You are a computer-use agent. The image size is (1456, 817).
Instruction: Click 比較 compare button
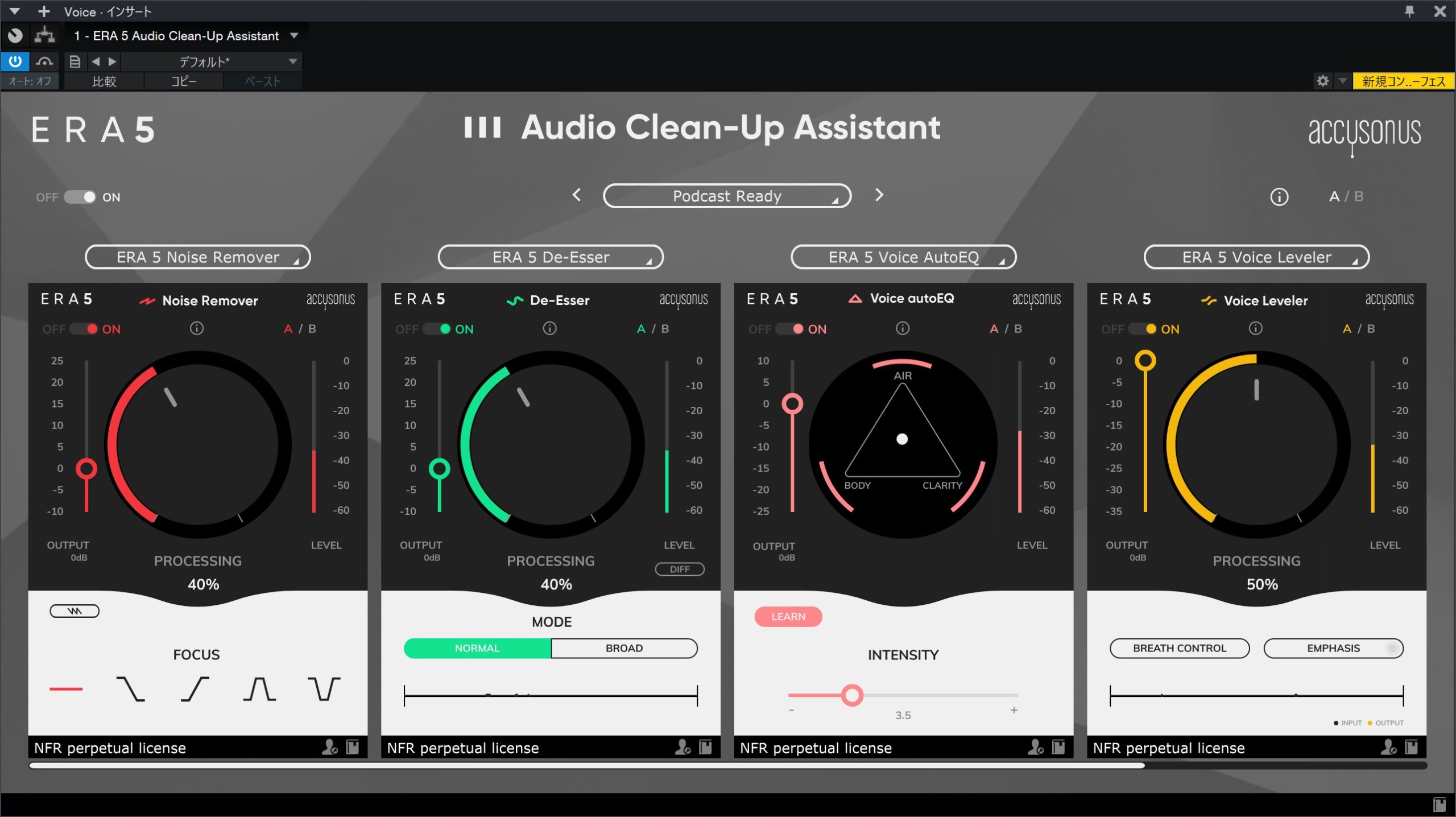tap(104, 81)
